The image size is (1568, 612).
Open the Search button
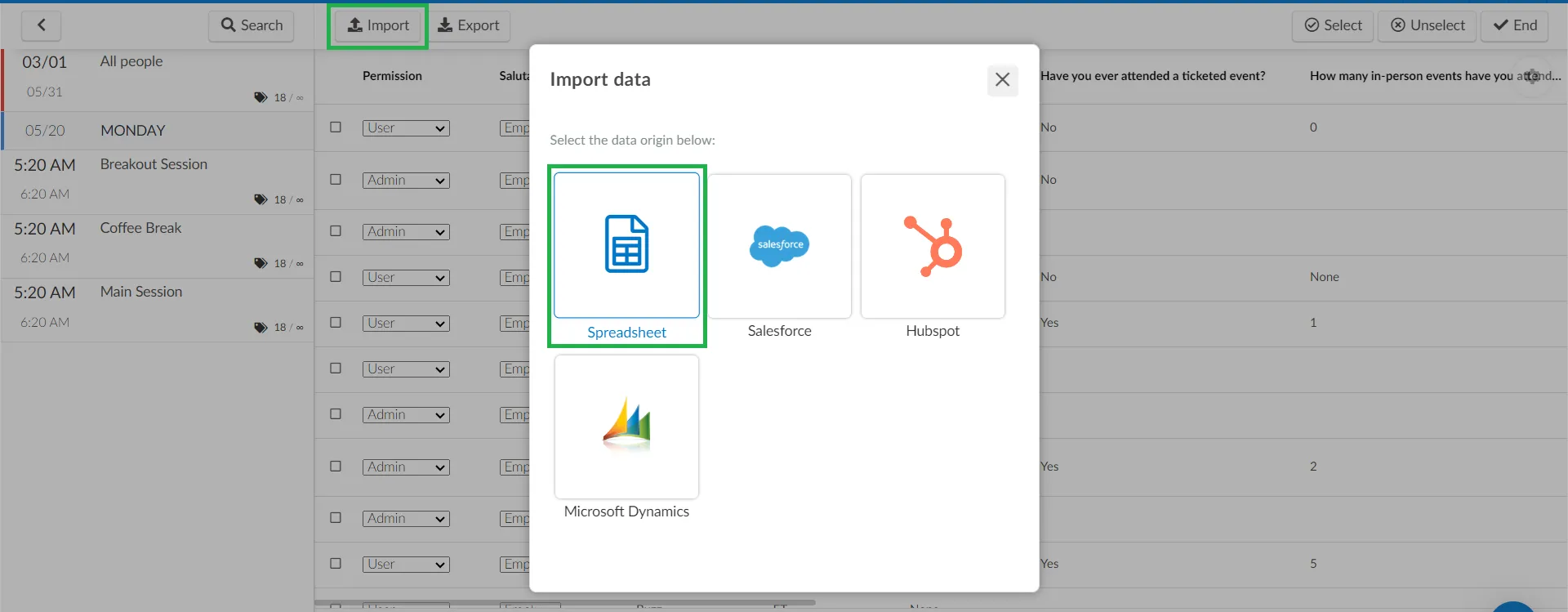pyautogui.click(x=252, y=25)
